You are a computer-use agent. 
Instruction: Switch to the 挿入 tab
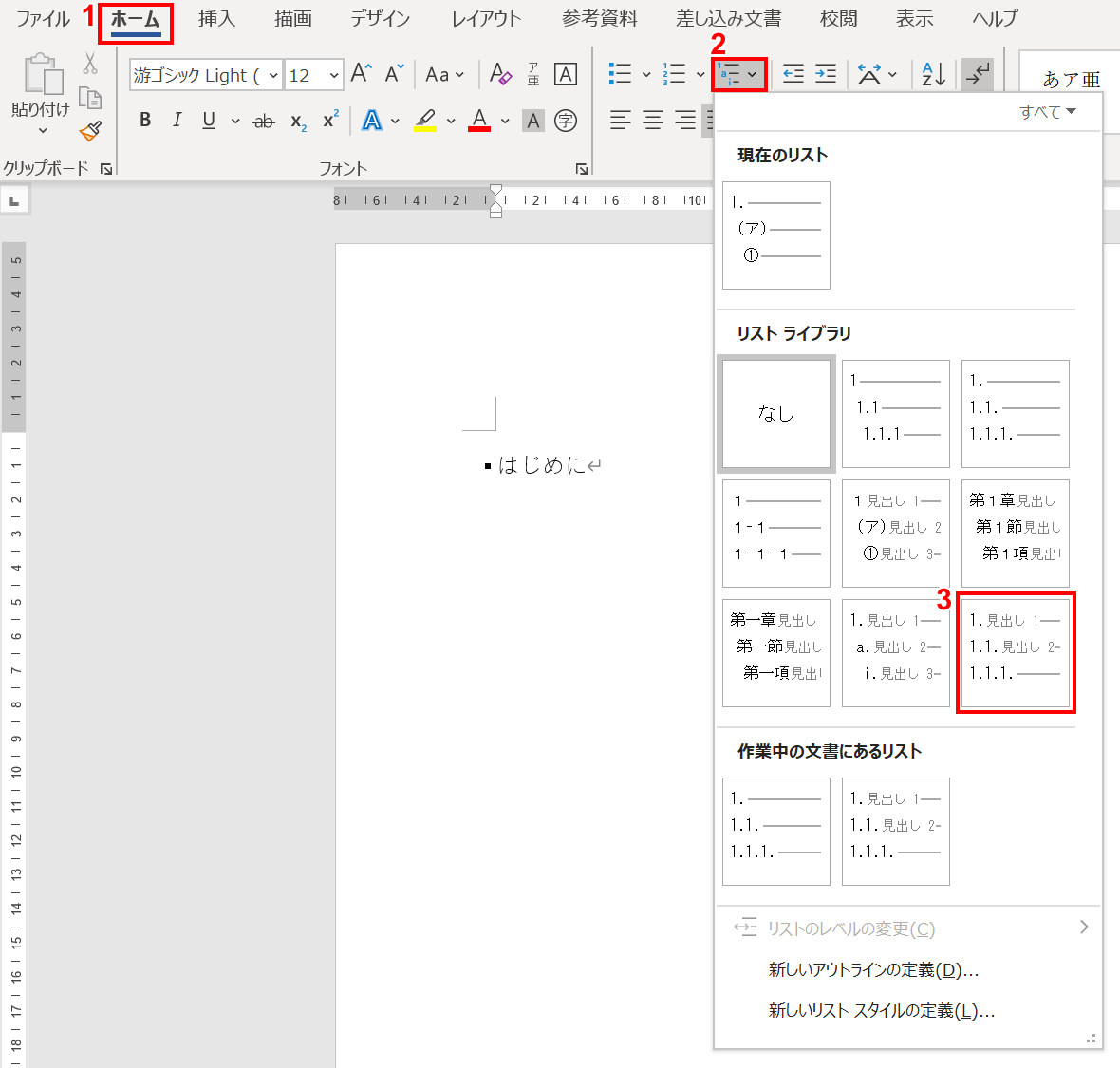[x=216, y=19]
